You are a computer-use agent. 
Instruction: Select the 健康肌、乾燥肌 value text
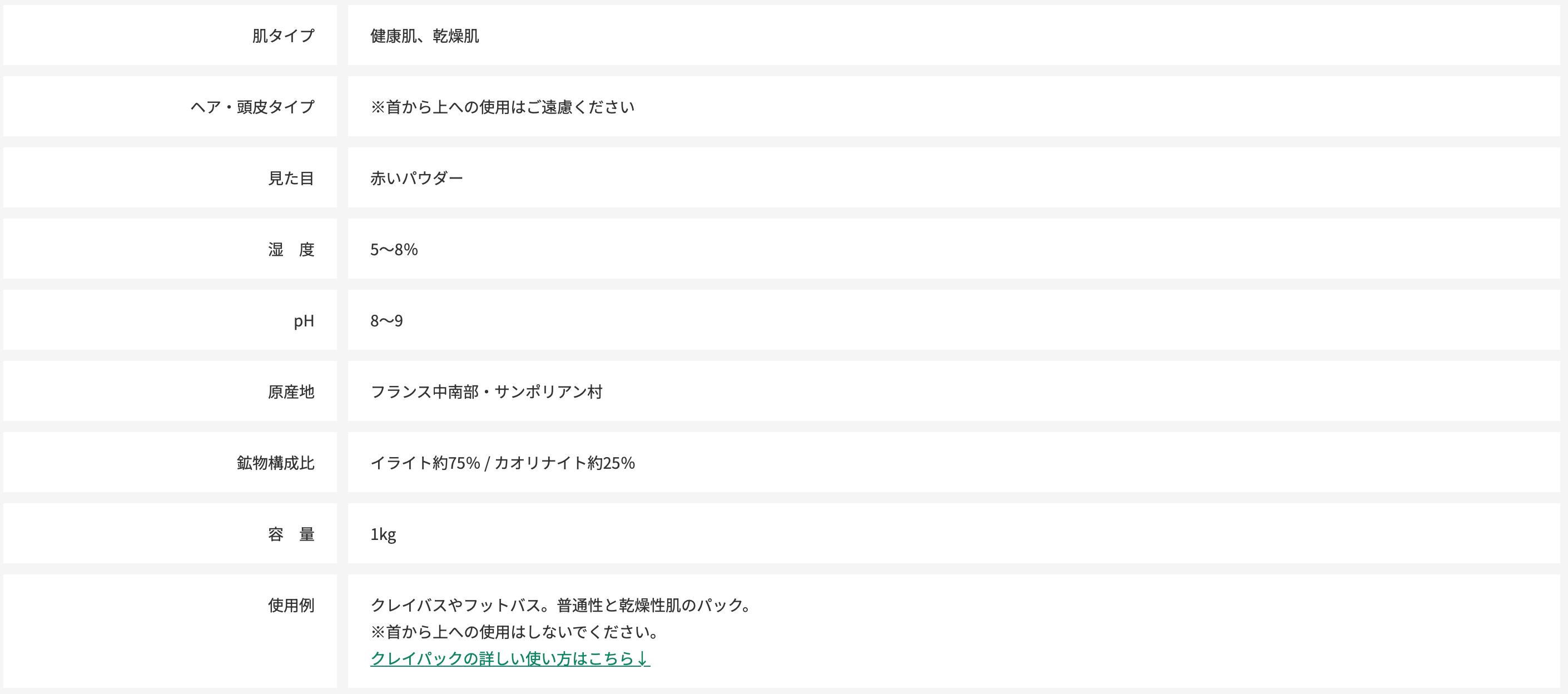(x=424, y=36)
